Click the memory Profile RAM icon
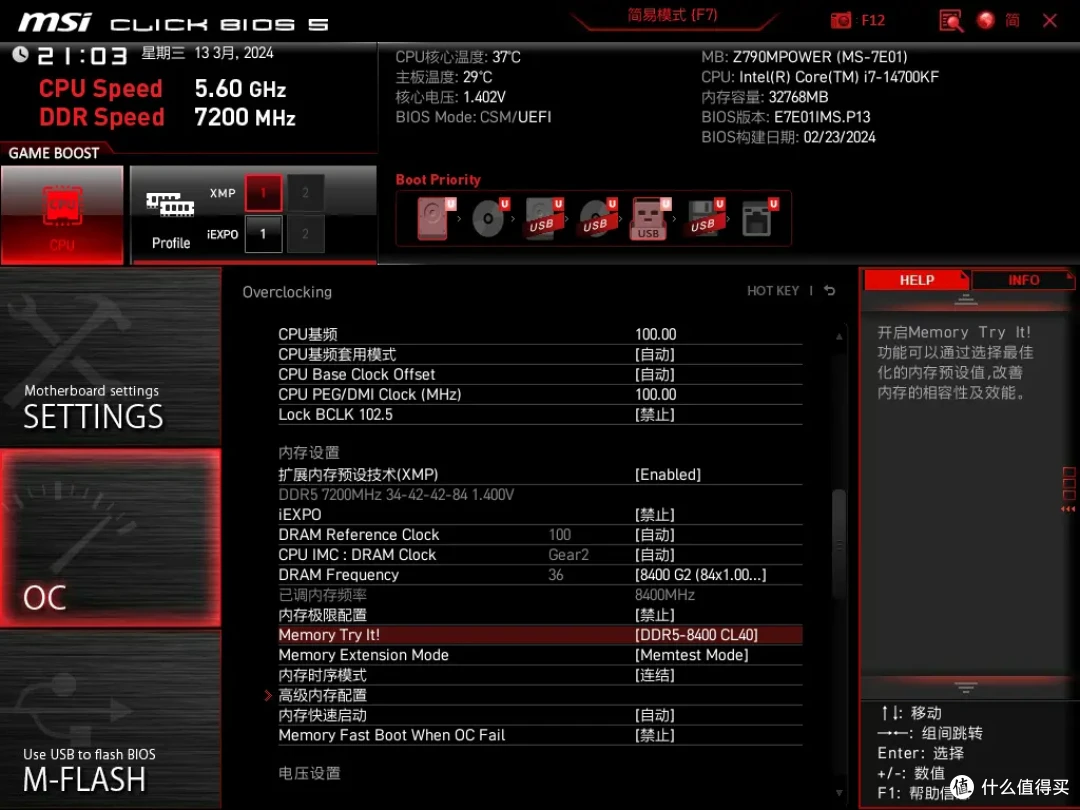1080x810 pixels. 170,205
